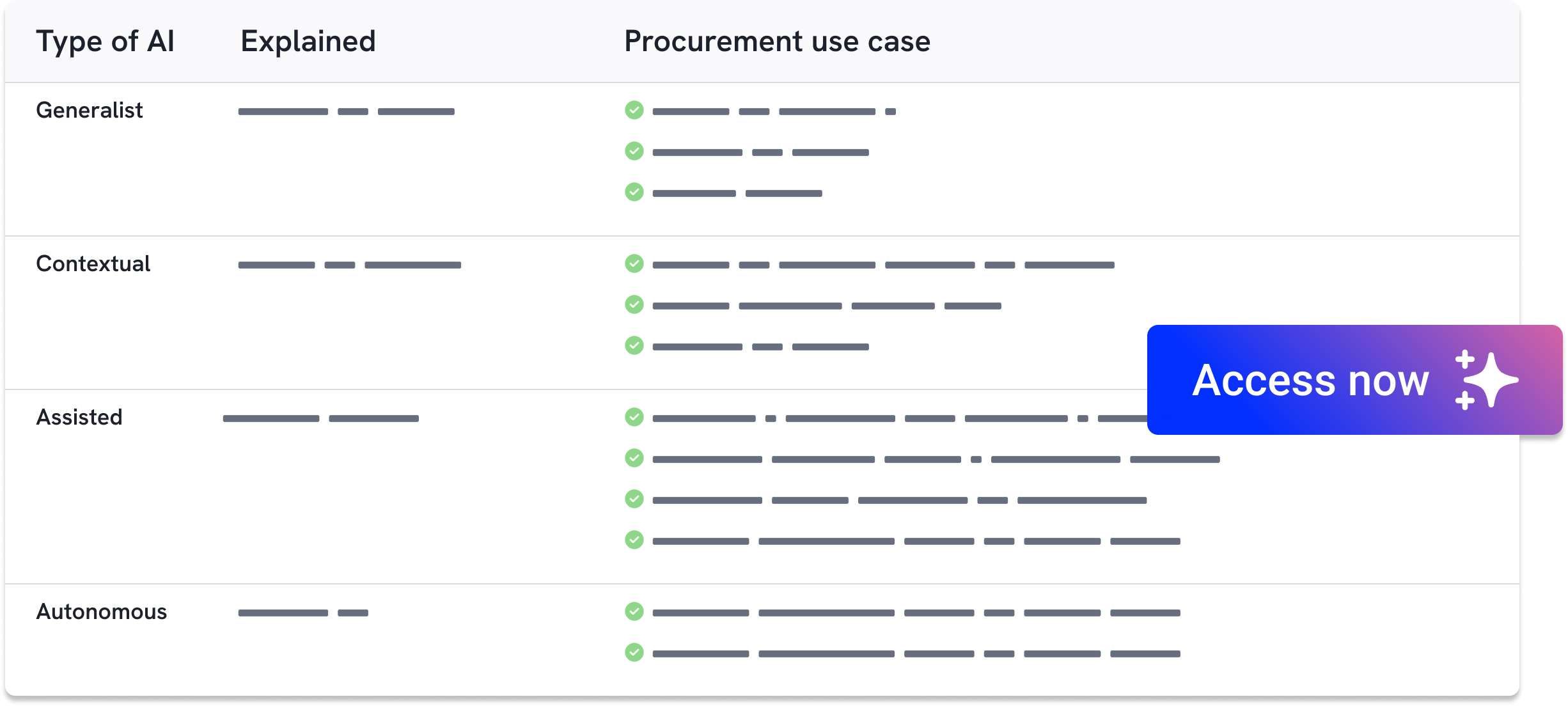Click the green checkmark beside Generalist's second use case
The height and width of the screenshot is (706, 1568).
[x=634, y=152]
